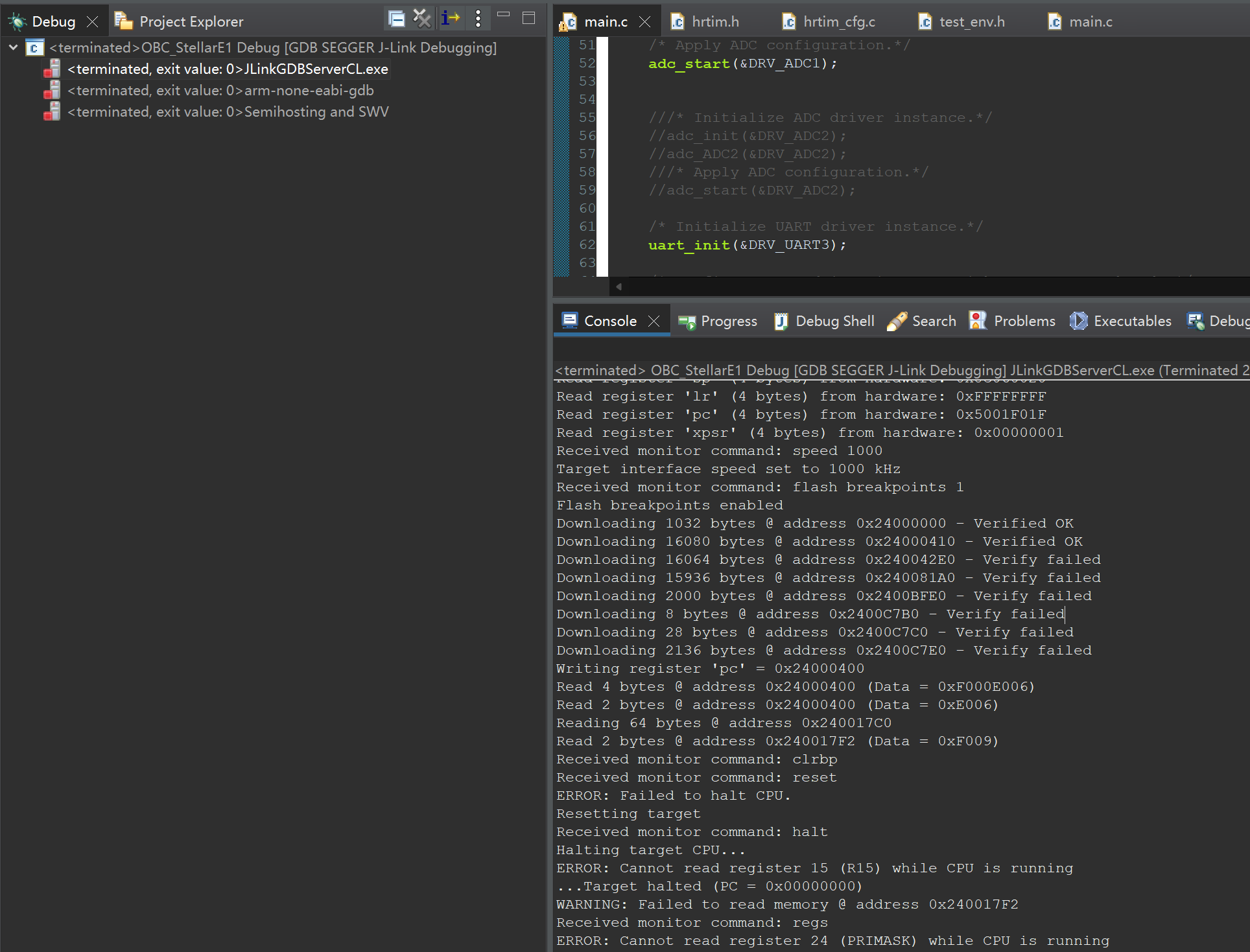This screenshot has height=952, width=1250.
Task: Maximize the Debug view pane
Action: click(x=528, y=18)
